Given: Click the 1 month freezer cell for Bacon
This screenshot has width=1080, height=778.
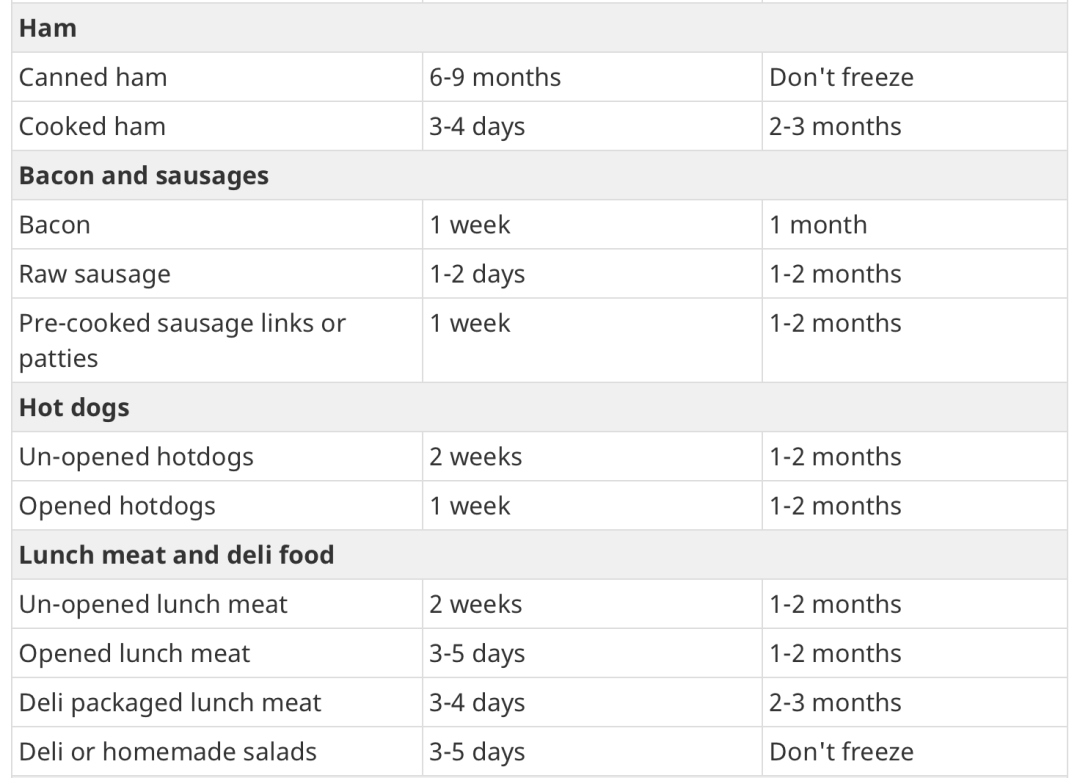Looking at the screenshot, I should (x=817, y=224).
